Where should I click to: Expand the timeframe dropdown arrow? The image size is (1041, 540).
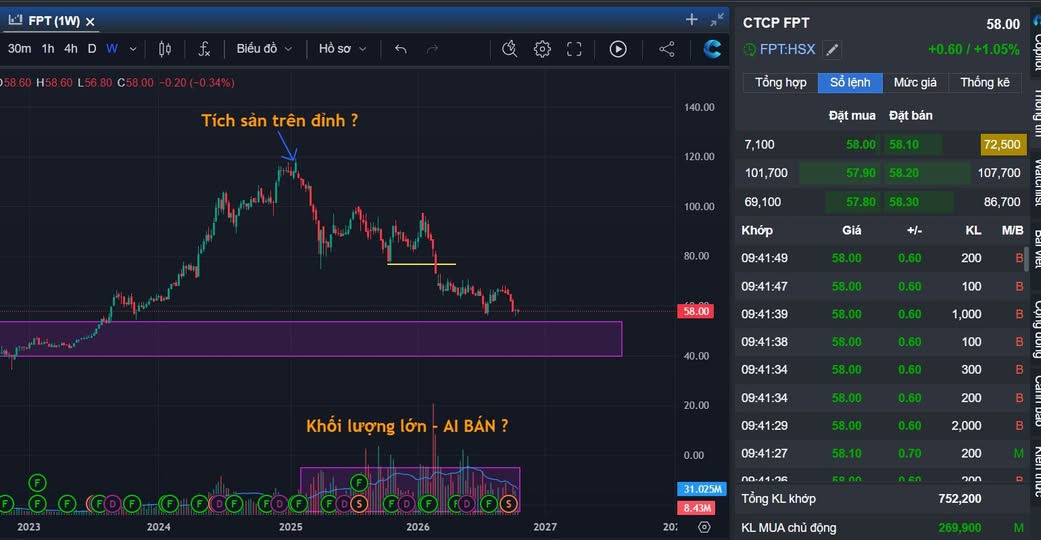(133, 49)
